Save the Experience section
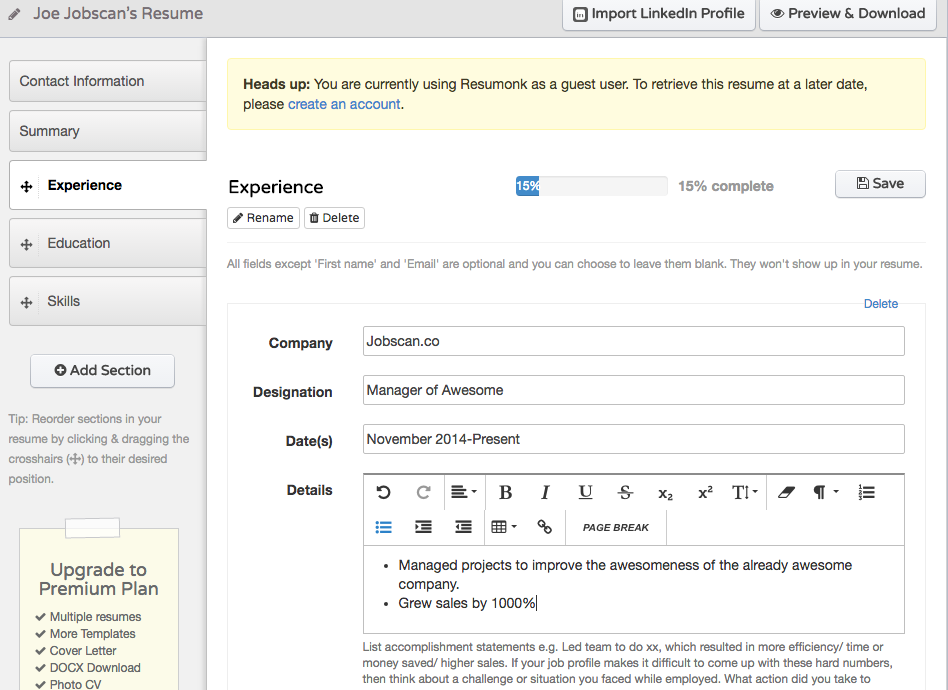The width and height of the screenshot is (948, 690). 880,184
